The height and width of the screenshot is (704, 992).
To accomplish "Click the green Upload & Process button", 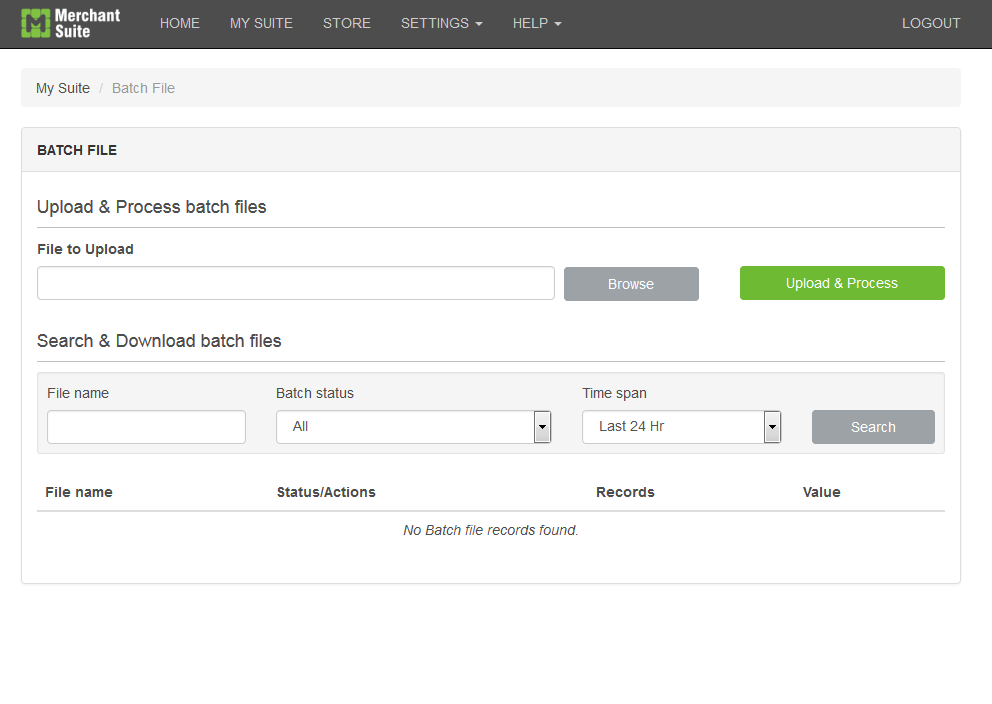I will point(842,283).
